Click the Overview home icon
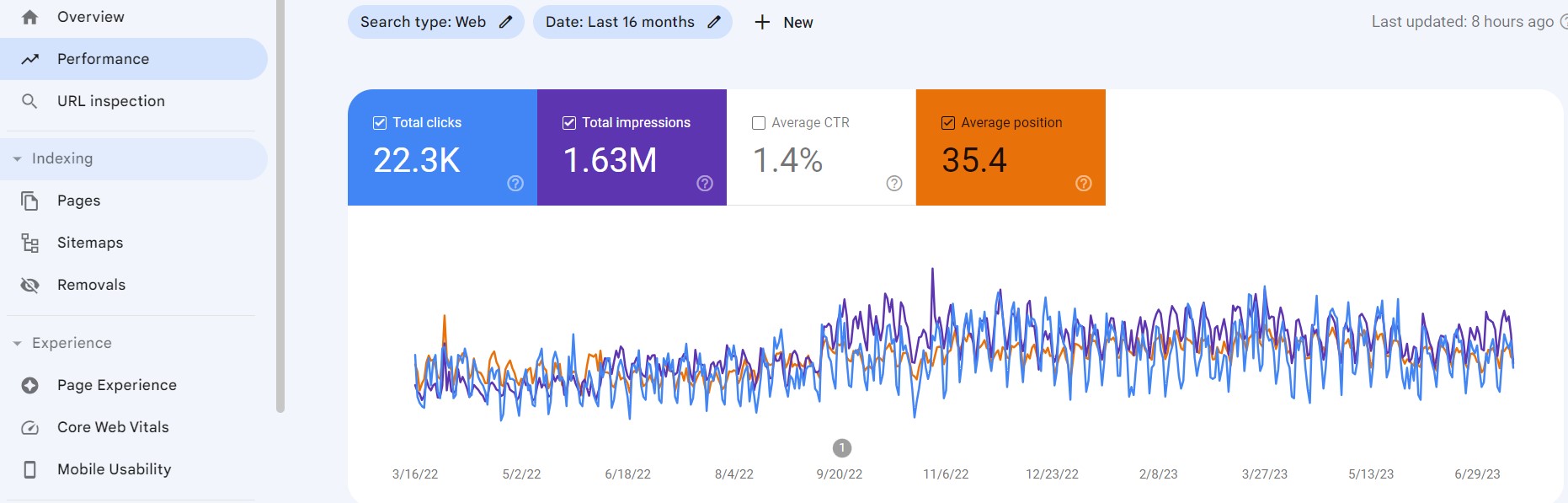1568x503 pixels. 29,17
